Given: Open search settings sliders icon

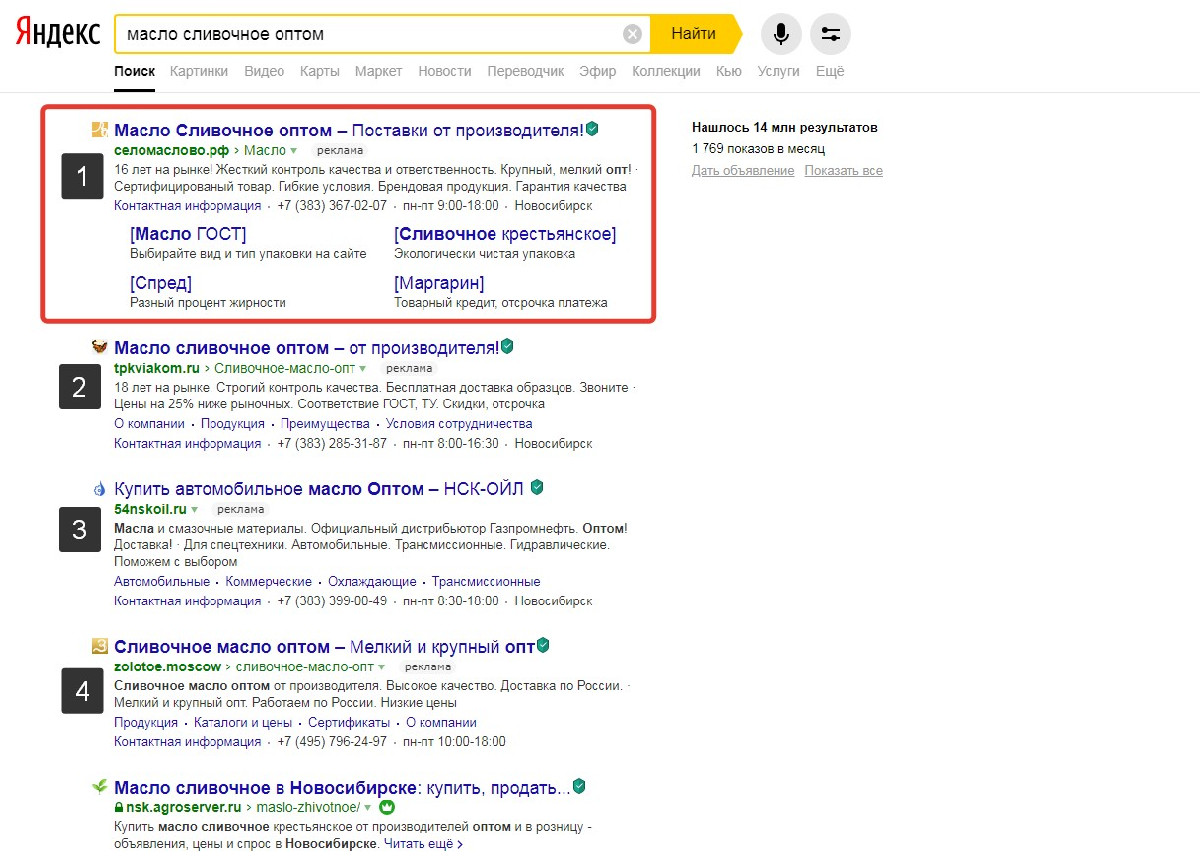Looking at the screenshot, I should coord(830,34).
